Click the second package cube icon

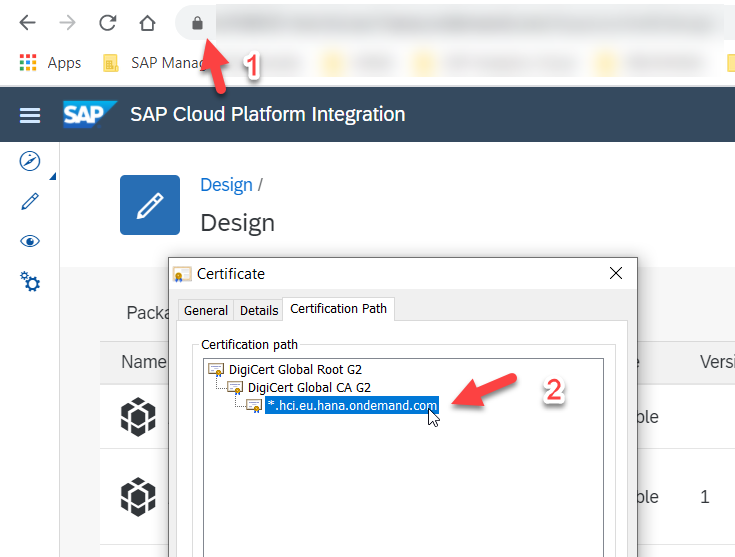click(138, 497)
